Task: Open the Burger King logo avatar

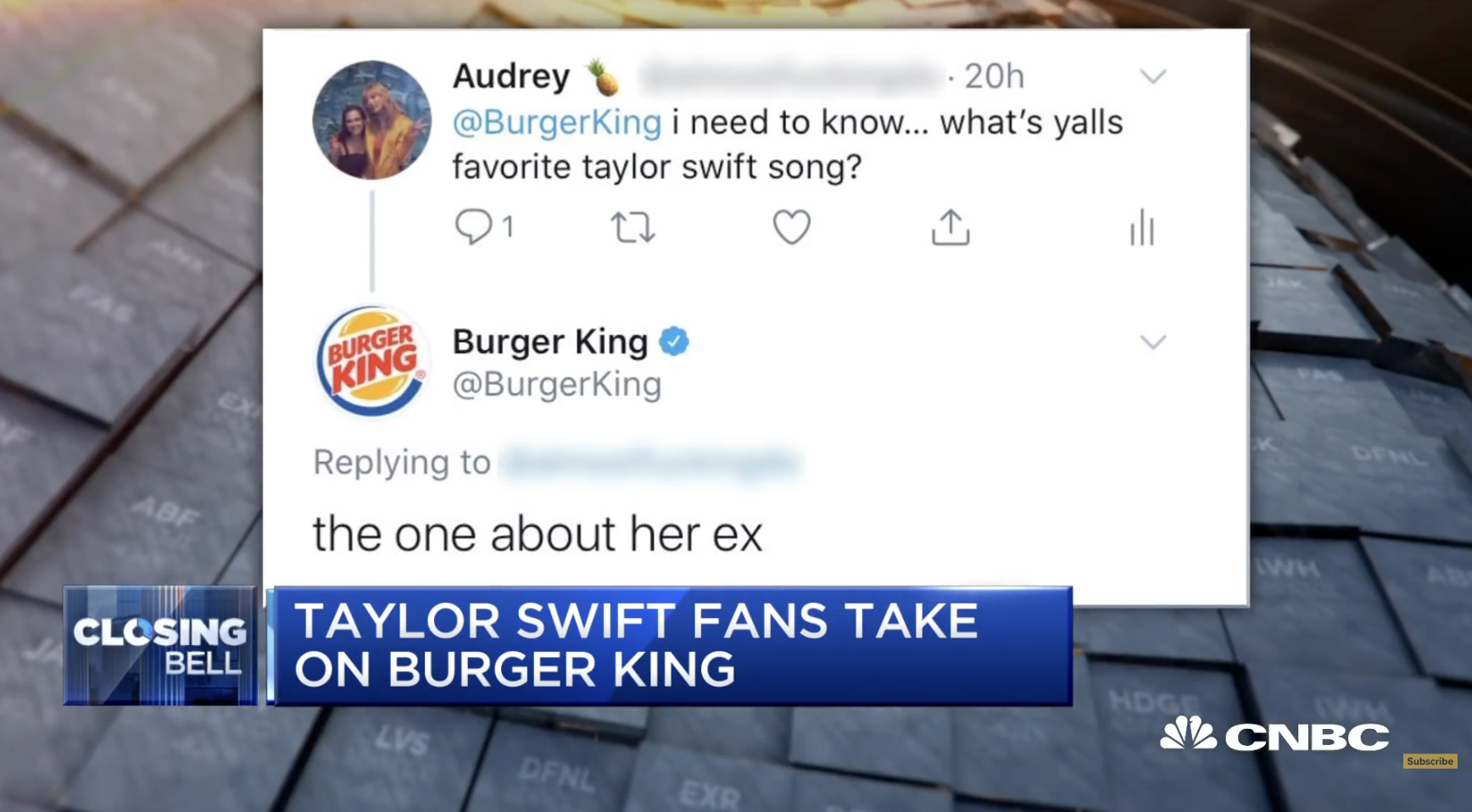Action: pyautogui.click(x=371, y=361)
